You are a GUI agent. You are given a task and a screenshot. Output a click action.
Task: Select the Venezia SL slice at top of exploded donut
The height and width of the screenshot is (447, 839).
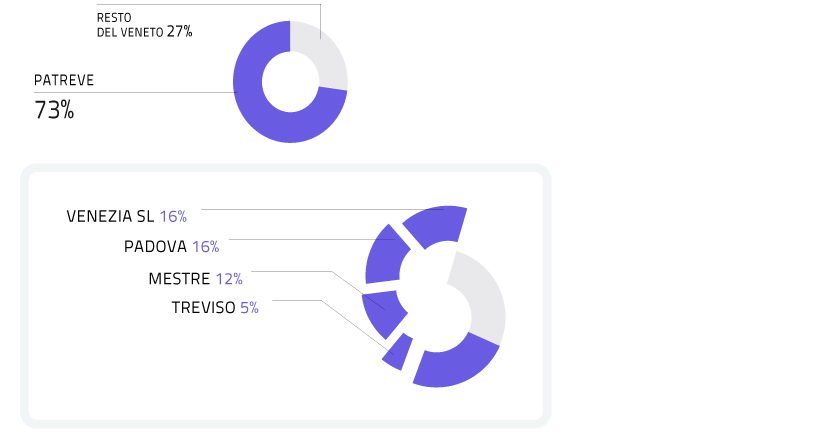click(439, 224)
